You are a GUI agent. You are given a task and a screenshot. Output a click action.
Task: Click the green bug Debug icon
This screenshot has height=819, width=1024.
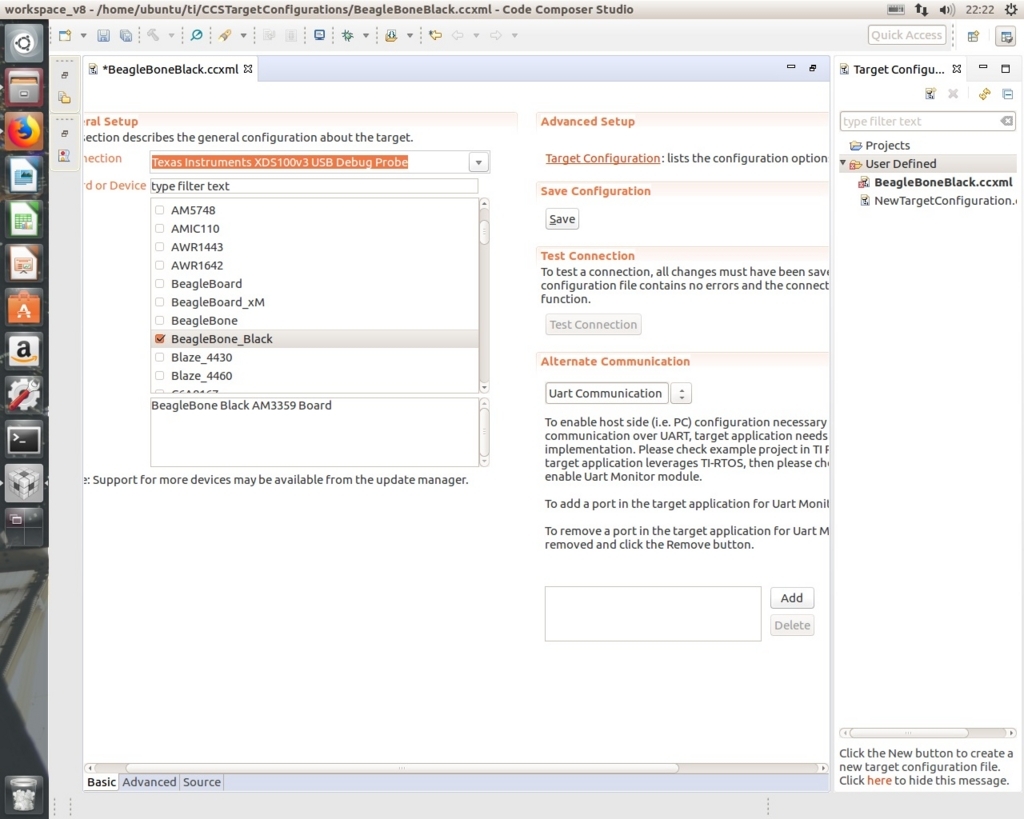pos(348,35)
